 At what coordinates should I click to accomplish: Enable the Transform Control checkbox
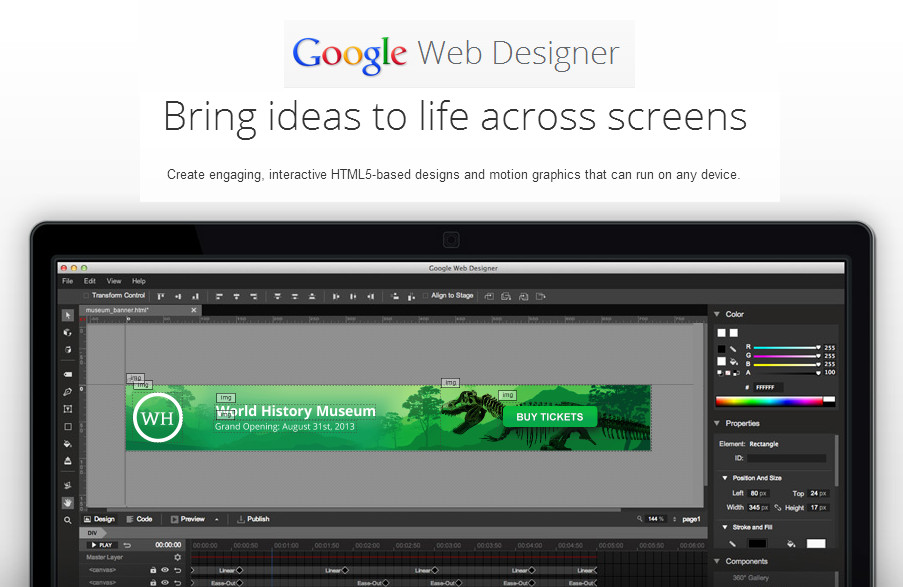point(85,295)
